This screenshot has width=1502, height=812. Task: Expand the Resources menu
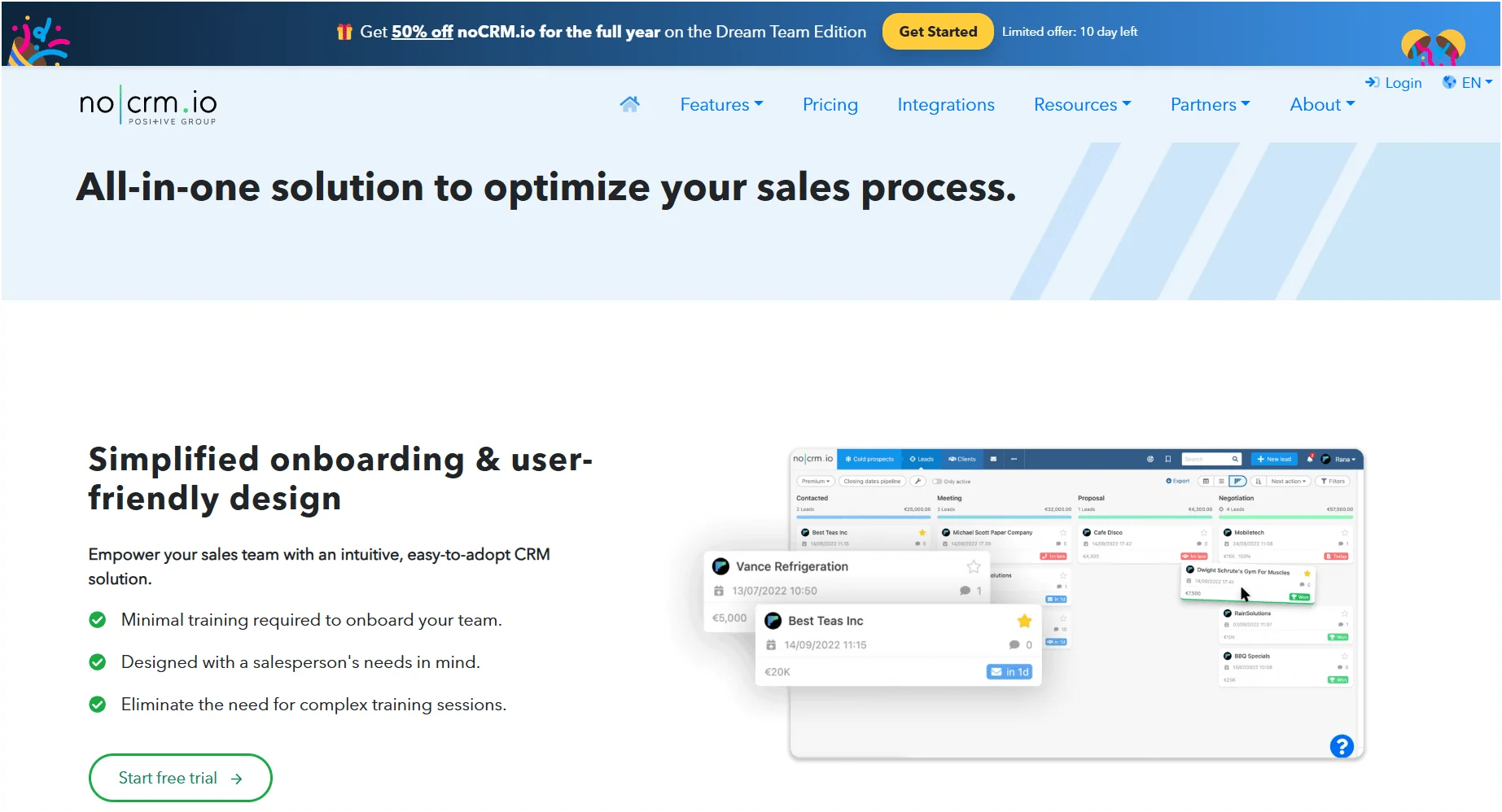(x=1082, y=104)
